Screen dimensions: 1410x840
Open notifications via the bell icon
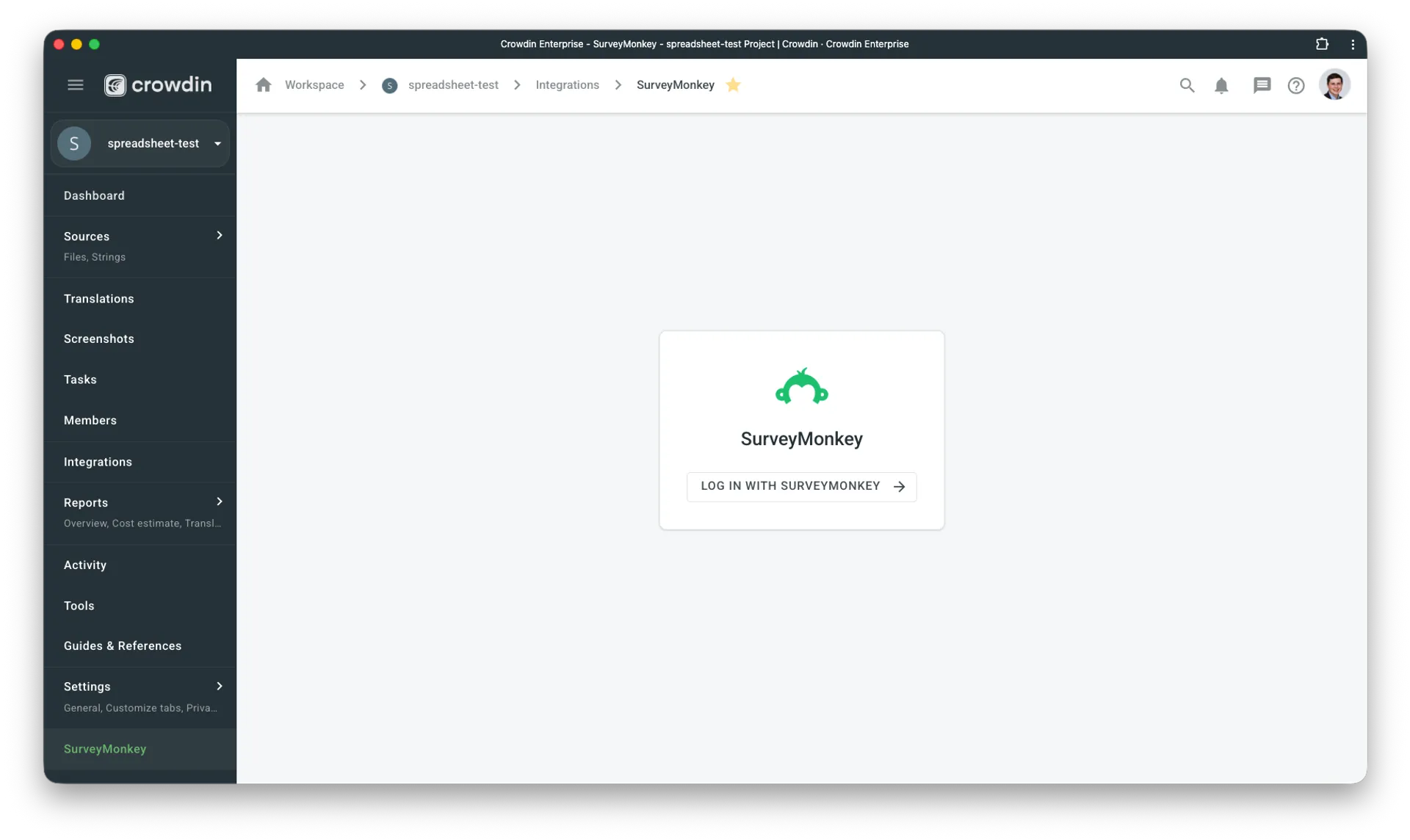pyautogui.click(x=1222, y=85)
